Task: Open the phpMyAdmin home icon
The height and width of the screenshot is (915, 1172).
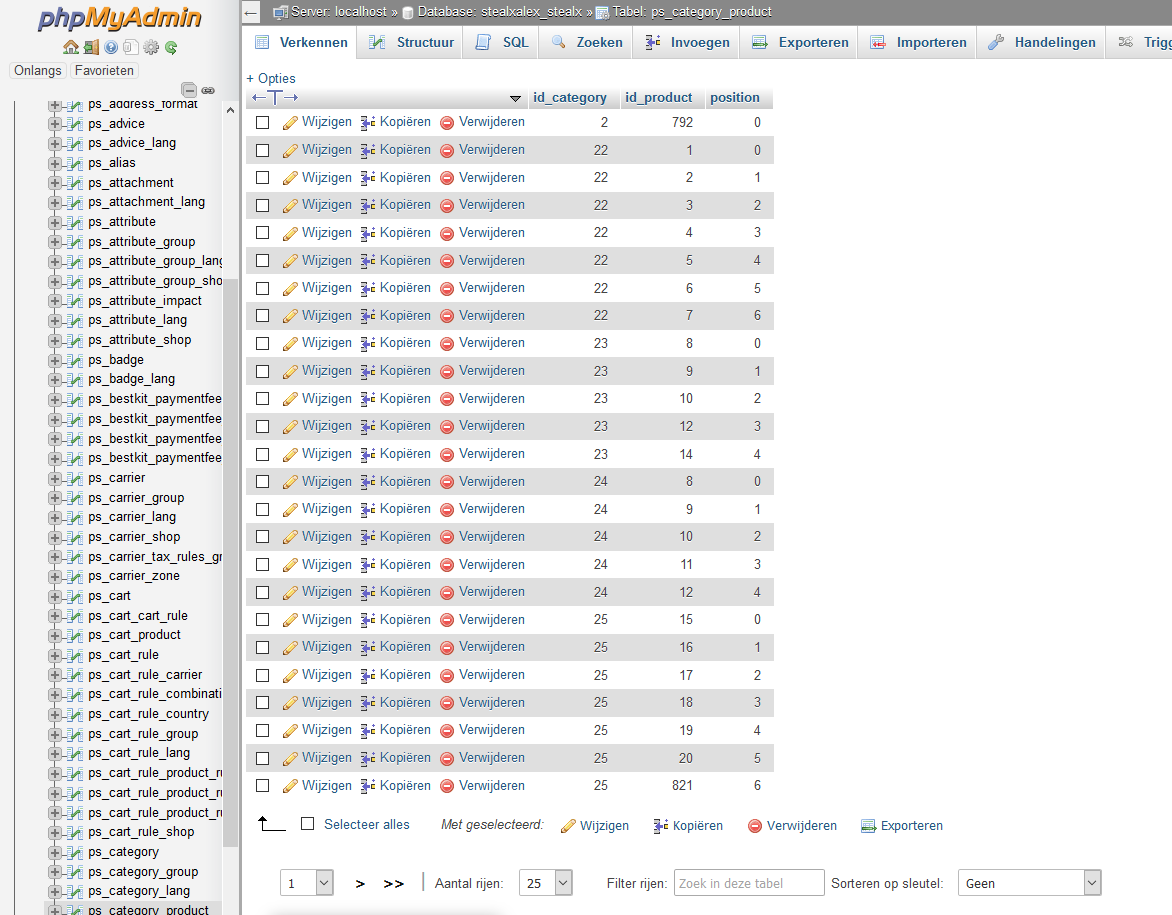Action: point(71,47)
